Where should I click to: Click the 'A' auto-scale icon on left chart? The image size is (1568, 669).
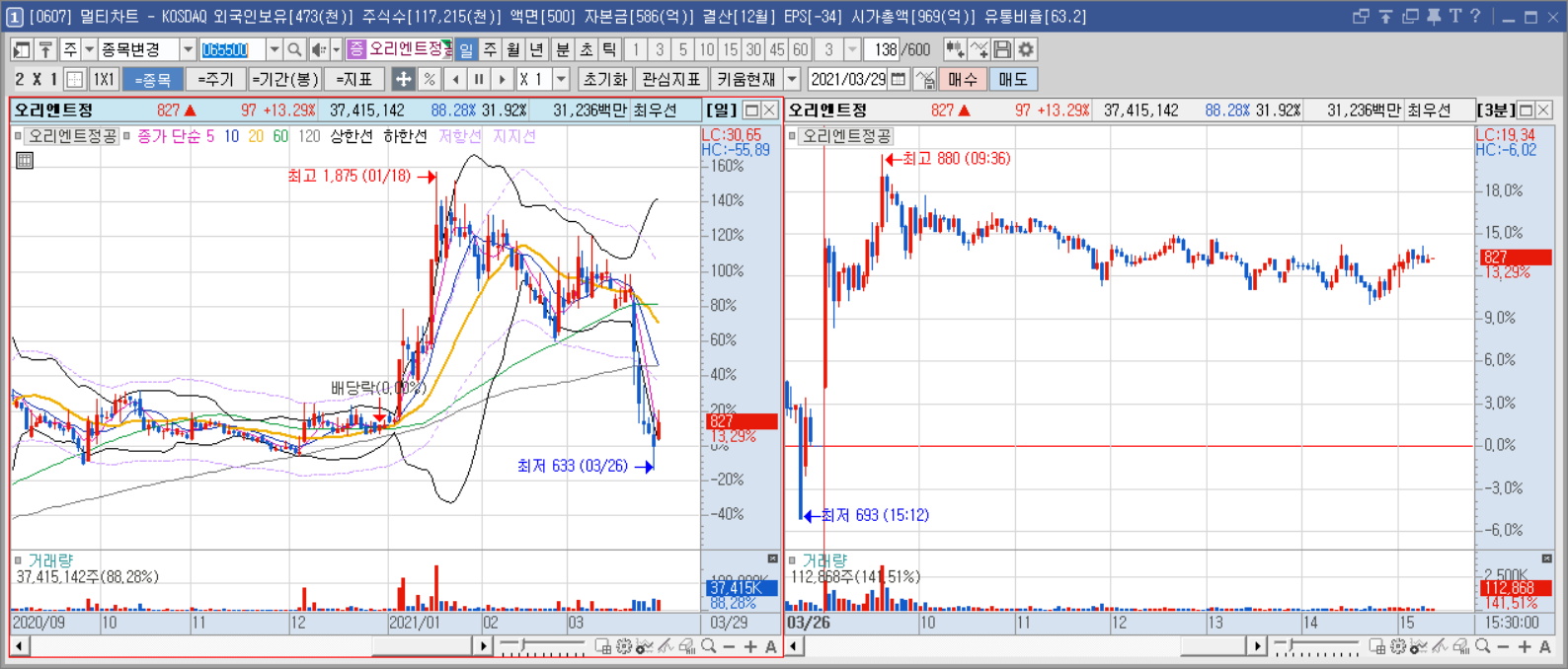(x=771, y=646)
